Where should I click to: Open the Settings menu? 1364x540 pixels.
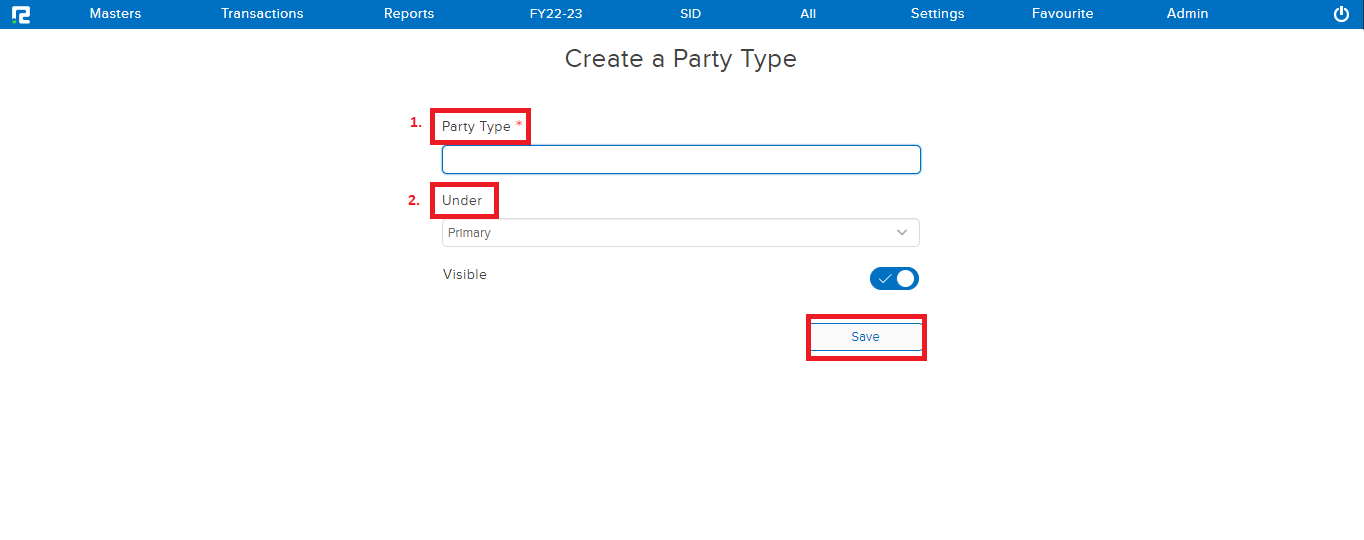point(937,14)
